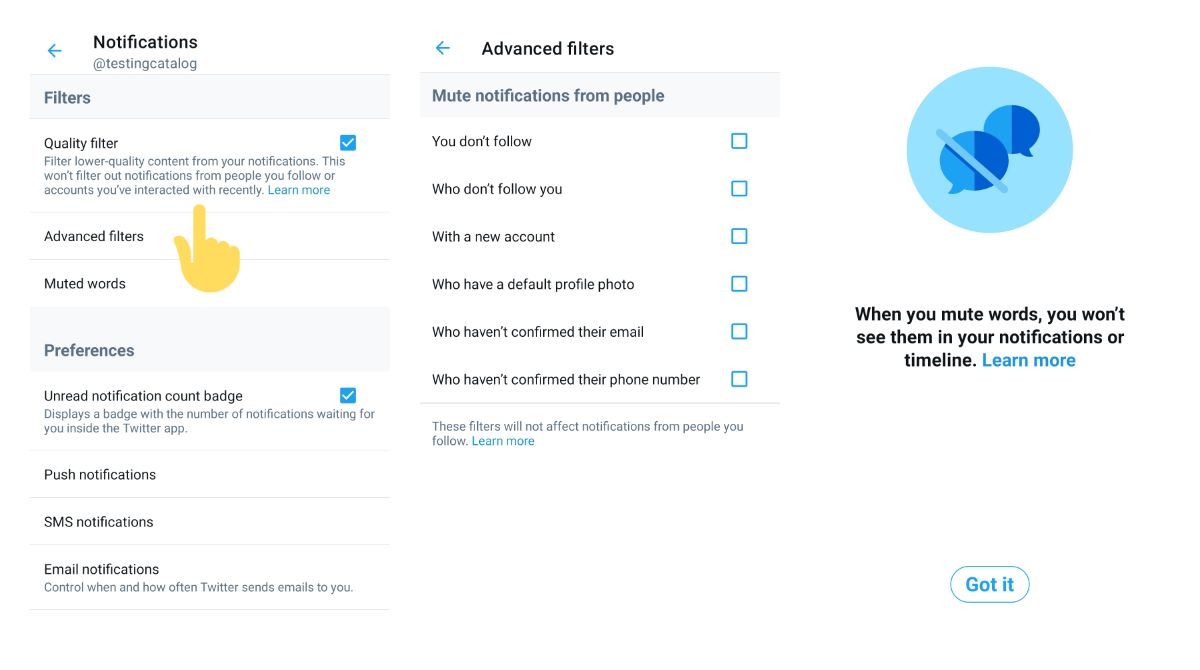The width and height of the screenshot is (1200, 670).
Task: Disable Unread notification count badge
Action: click(348, 395)
